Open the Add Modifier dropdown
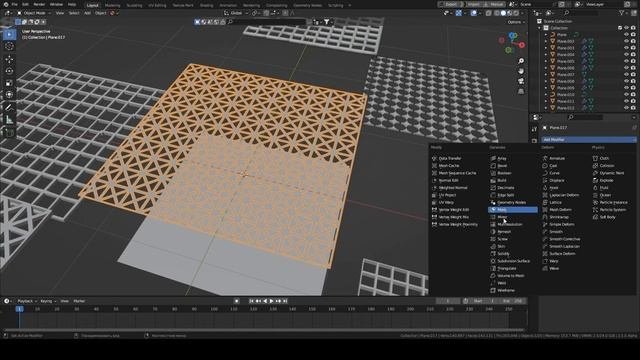This screenshot has width=640, height=360. point(588,140)
